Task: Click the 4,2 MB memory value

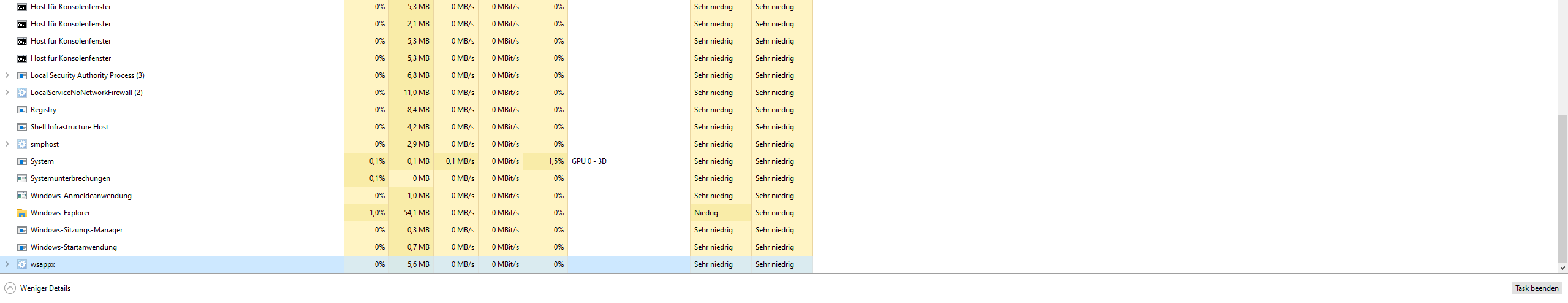Action: [x=419, y=127]
